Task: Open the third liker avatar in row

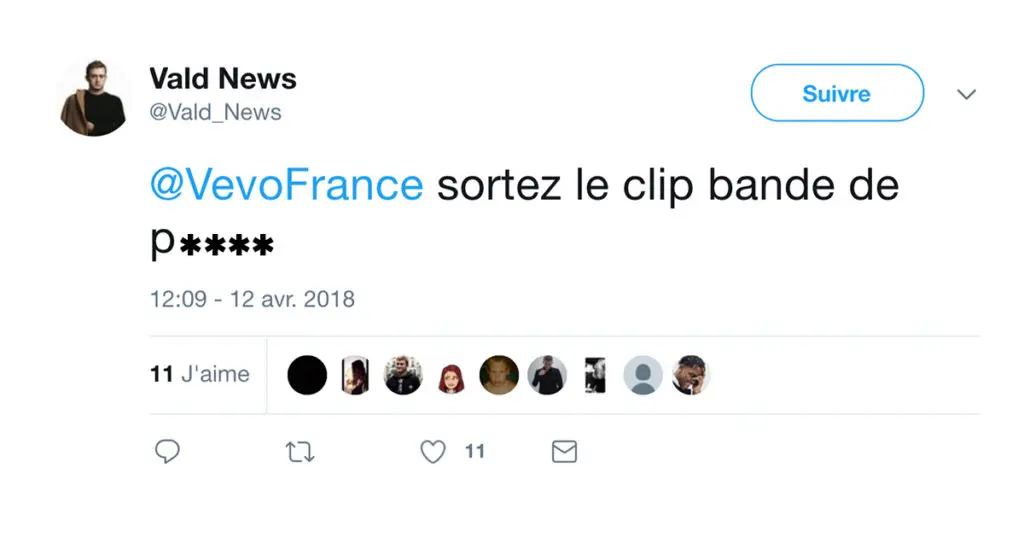Action: point(403,375)
